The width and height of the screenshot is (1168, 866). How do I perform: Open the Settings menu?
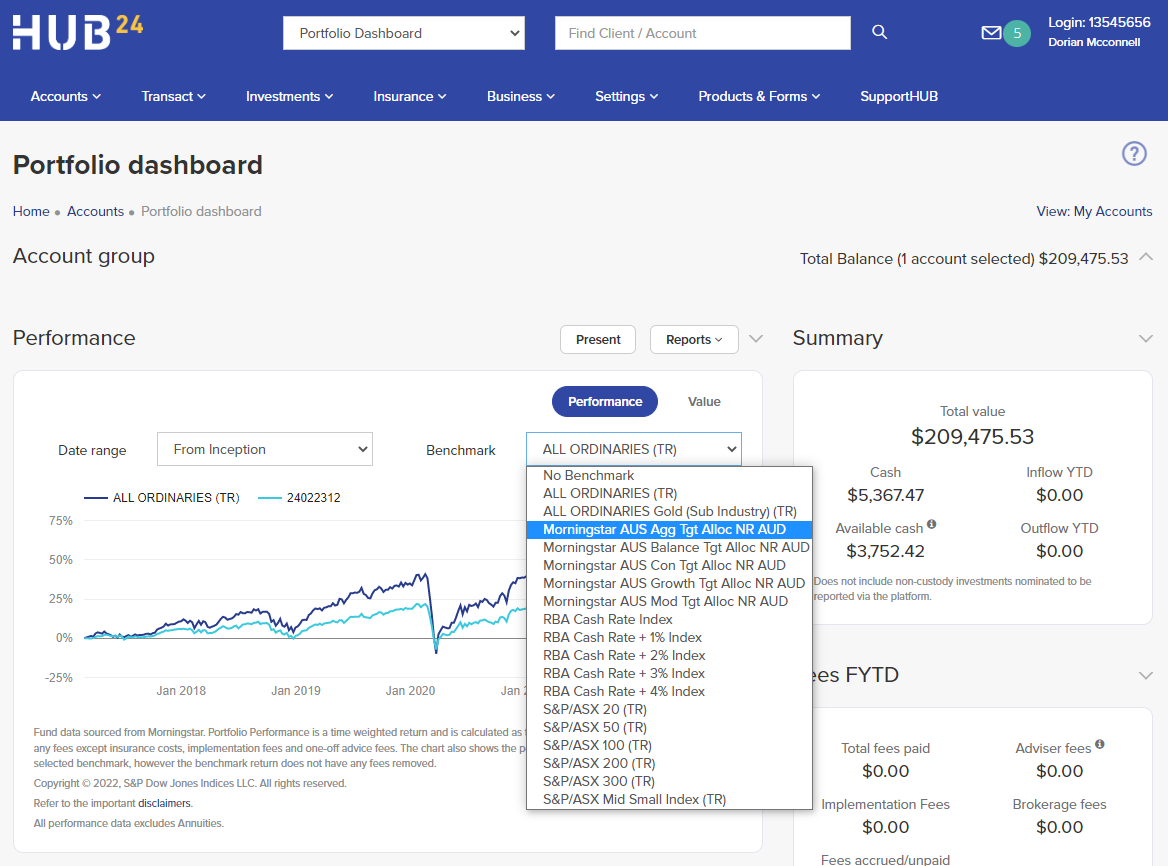click(x=626, y=96)
